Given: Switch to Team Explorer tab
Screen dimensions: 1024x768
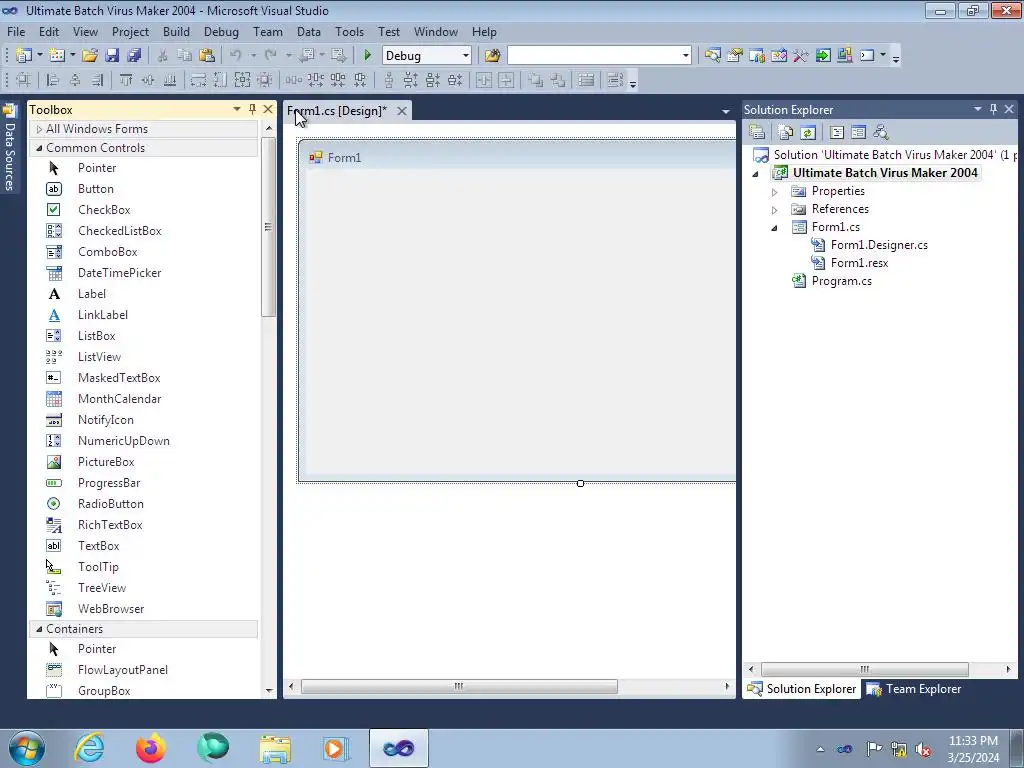Looking at the screenshot, I should (x=914, y=689).
